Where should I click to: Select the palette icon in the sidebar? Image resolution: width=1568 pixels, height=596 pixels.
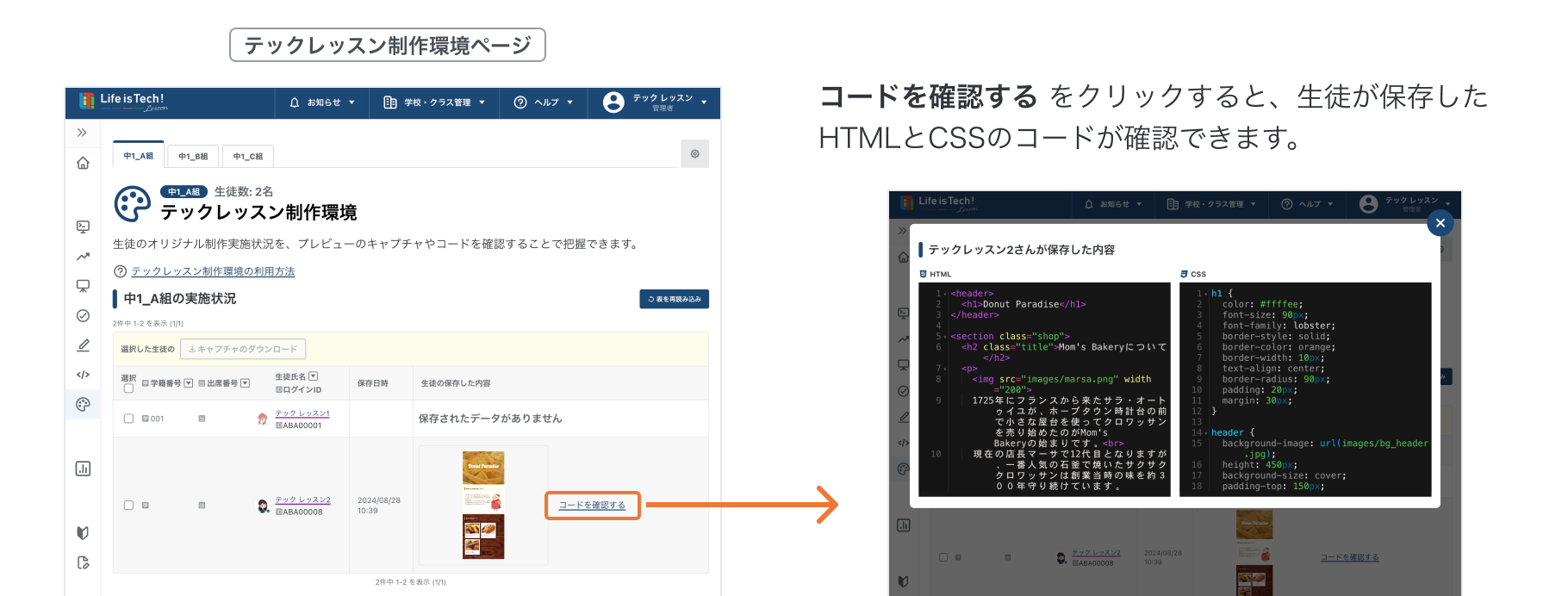(83, 404)
